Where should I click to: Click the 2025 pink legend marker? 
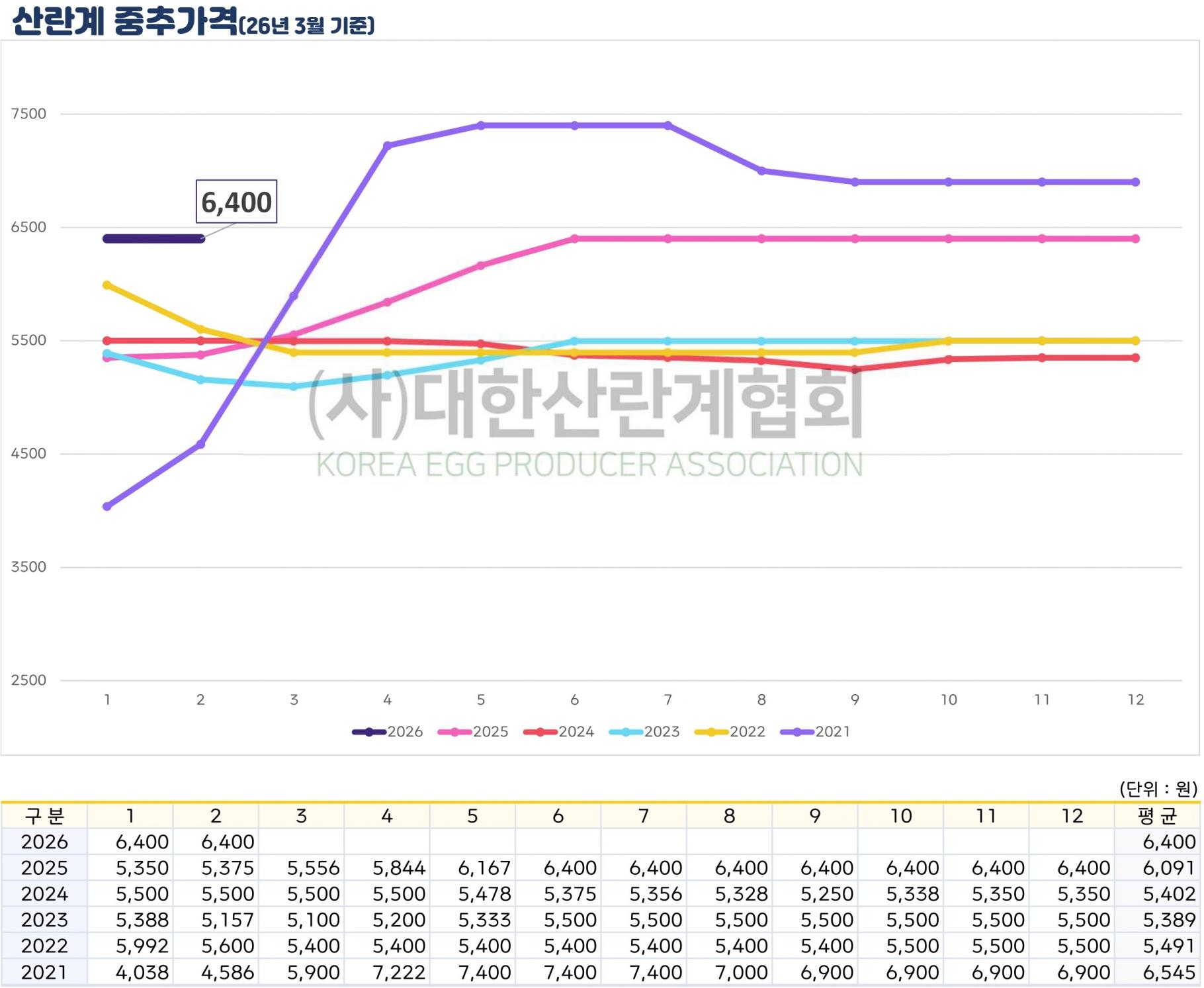click(455, 732)
